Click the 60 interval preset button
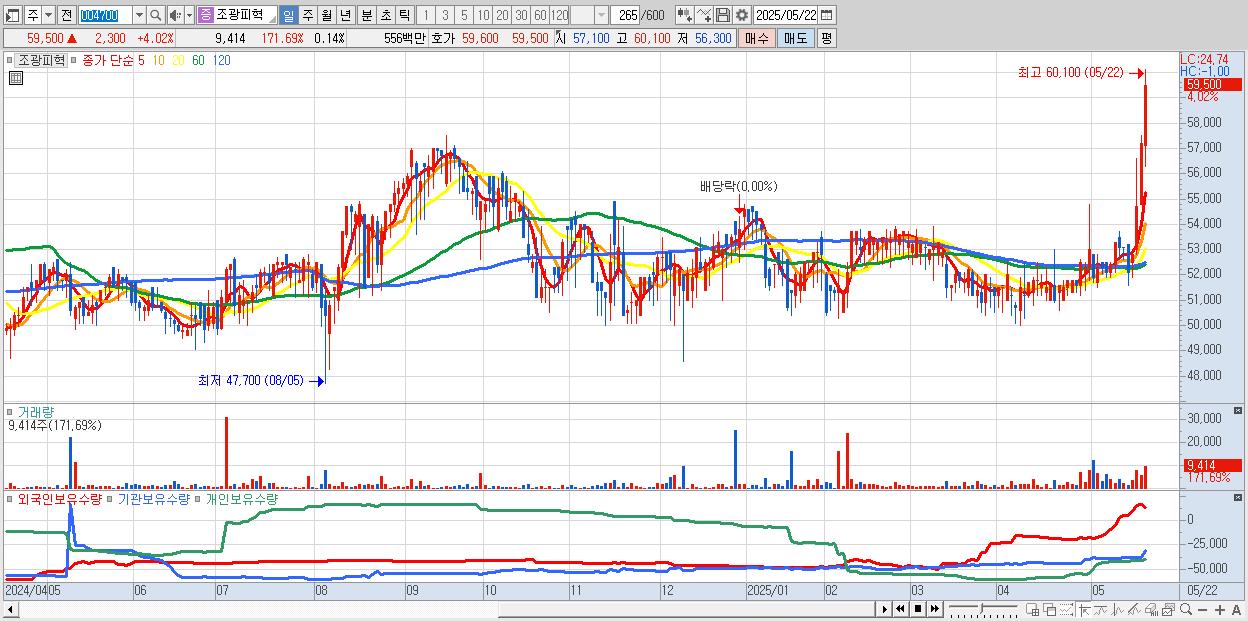The image size is (1248, 621). (x=540, y=15)
